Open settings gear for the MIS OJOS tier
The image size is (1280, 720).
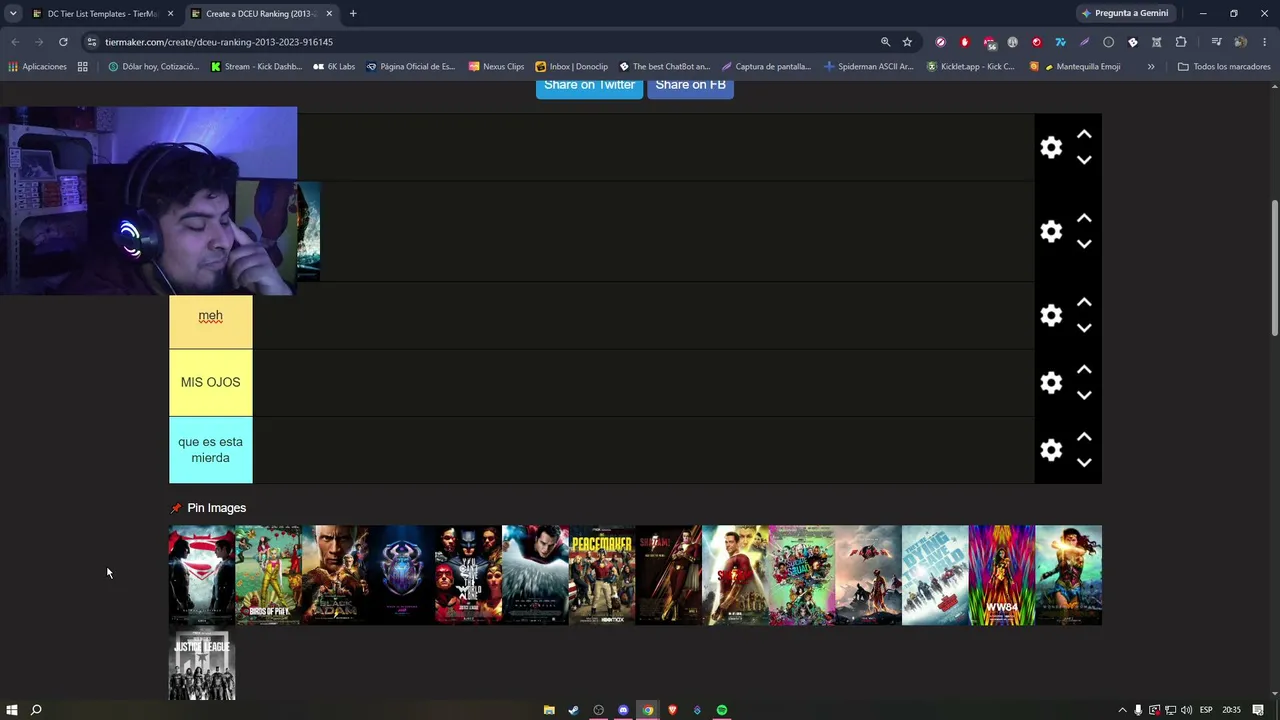point(1051,383)
